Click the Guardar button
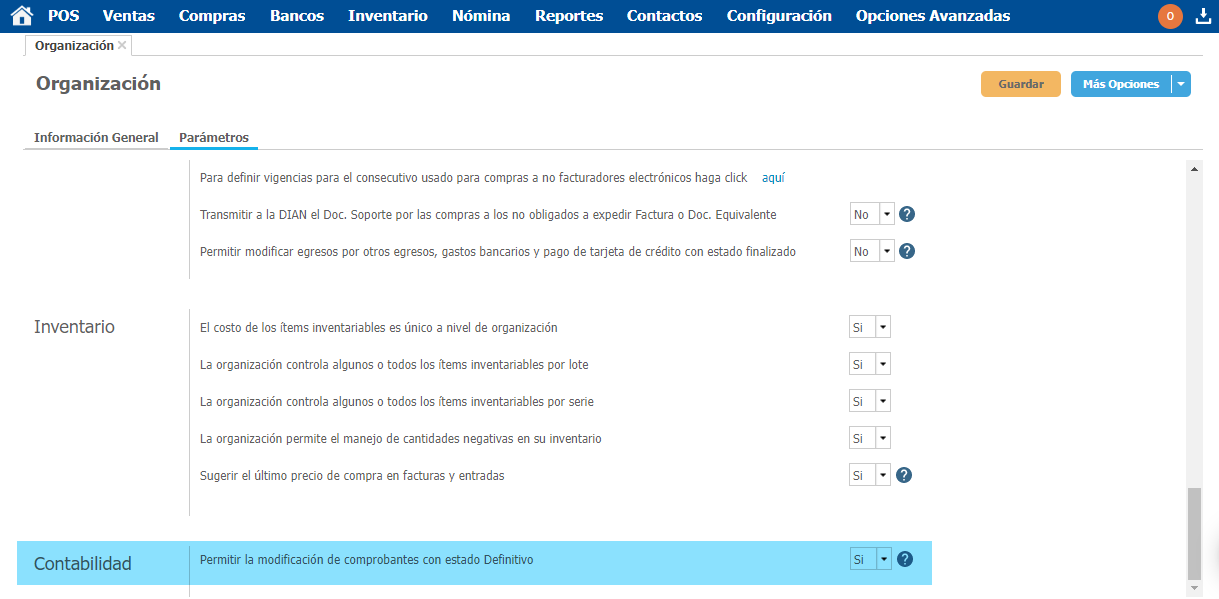This screenshot has width=1219, height=599. point(1020,84)
